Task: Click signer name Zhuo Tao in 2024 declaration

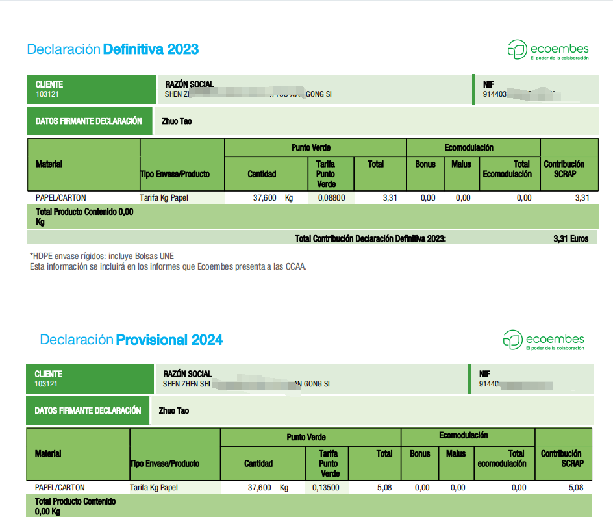Action: point(174,411)
